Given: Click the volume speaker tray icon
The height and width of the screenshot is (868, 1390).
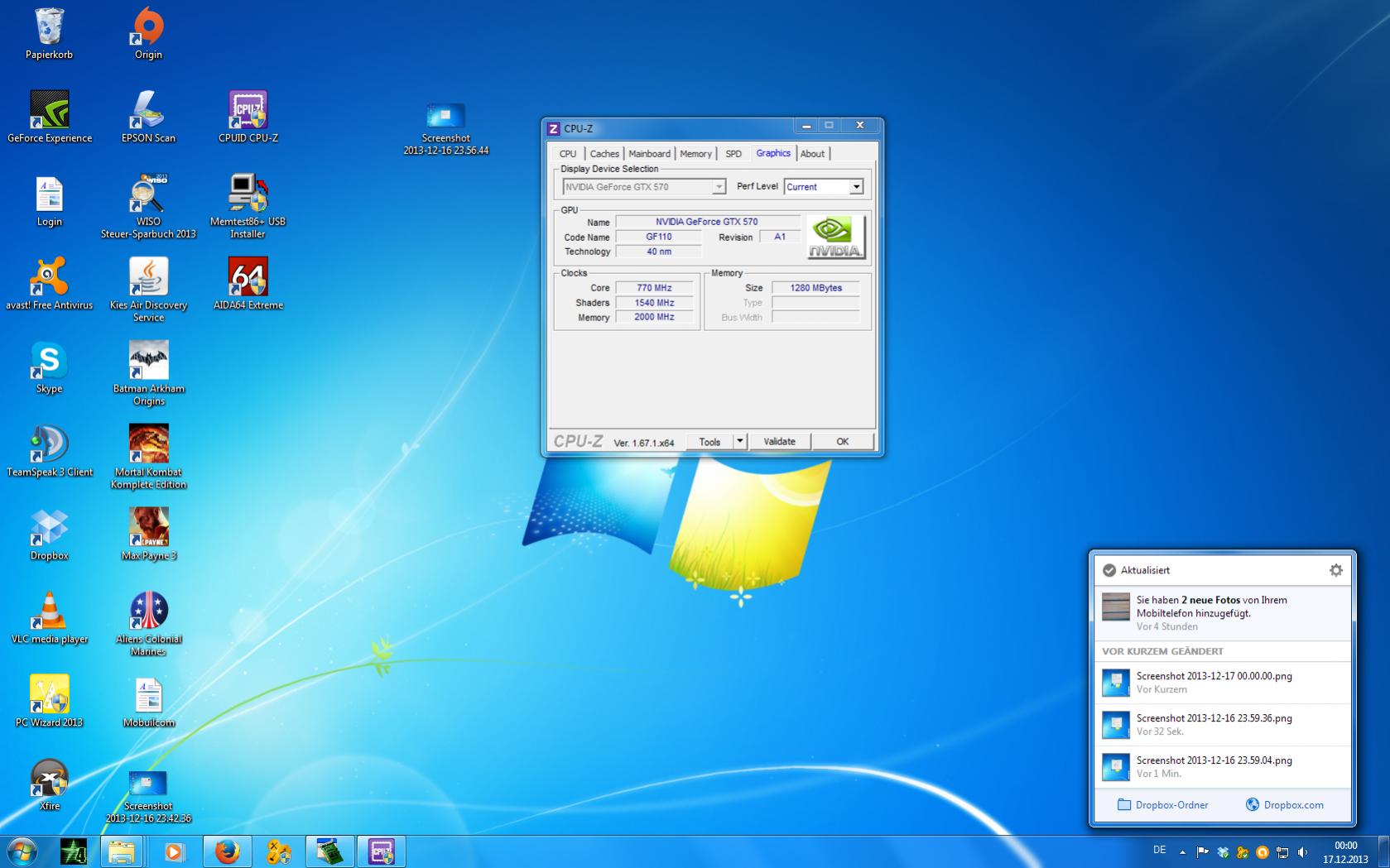Looking at the screenshot, I should 1302,851.
